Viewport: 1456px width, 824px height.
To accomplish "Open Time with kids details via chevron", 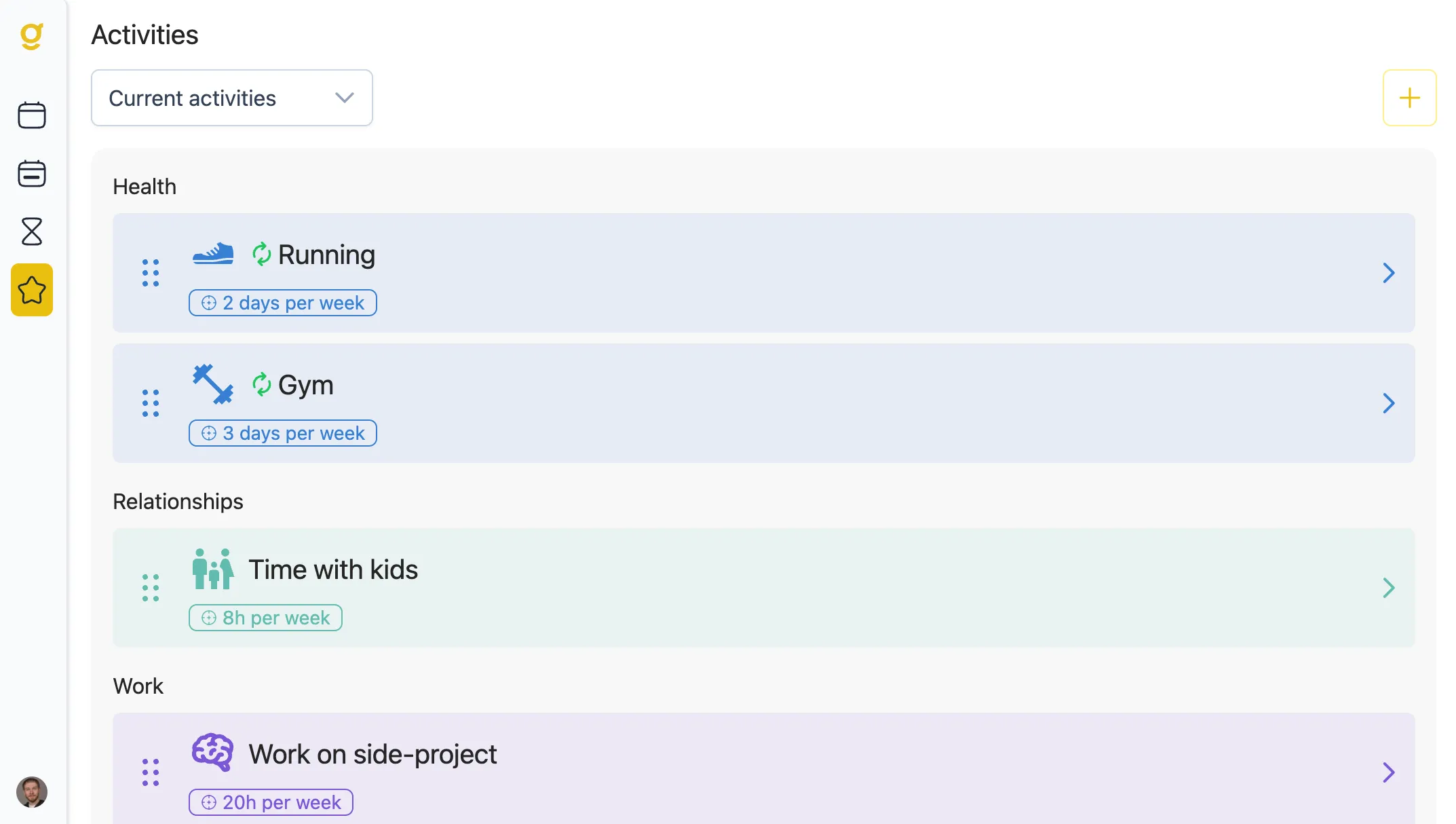I will pyautogui.click(x=1390, y=588).
